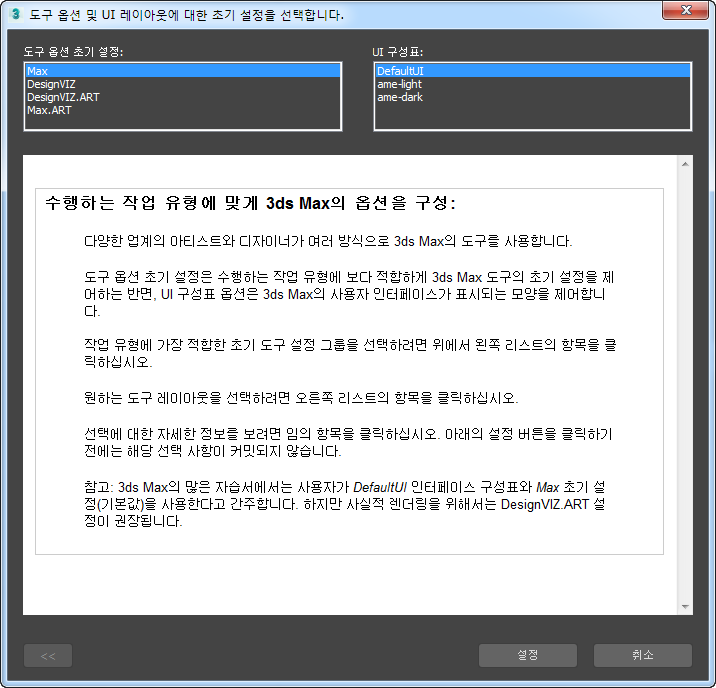Close the dialog with the X button
The width and height of the screenshot is (716, 688).
point(685,10)
